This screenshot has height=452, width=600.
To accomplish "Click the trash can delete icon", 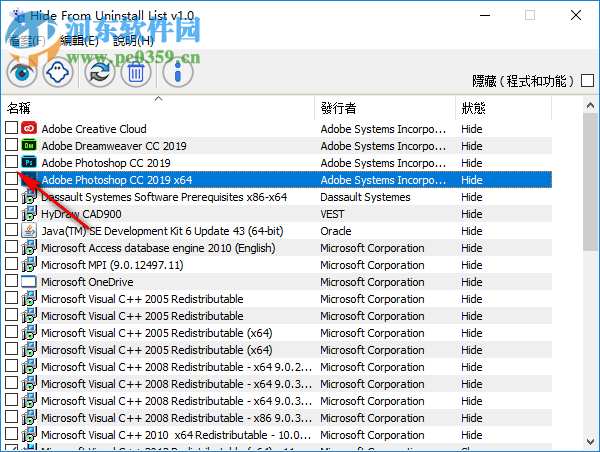I will coord(136,72).
